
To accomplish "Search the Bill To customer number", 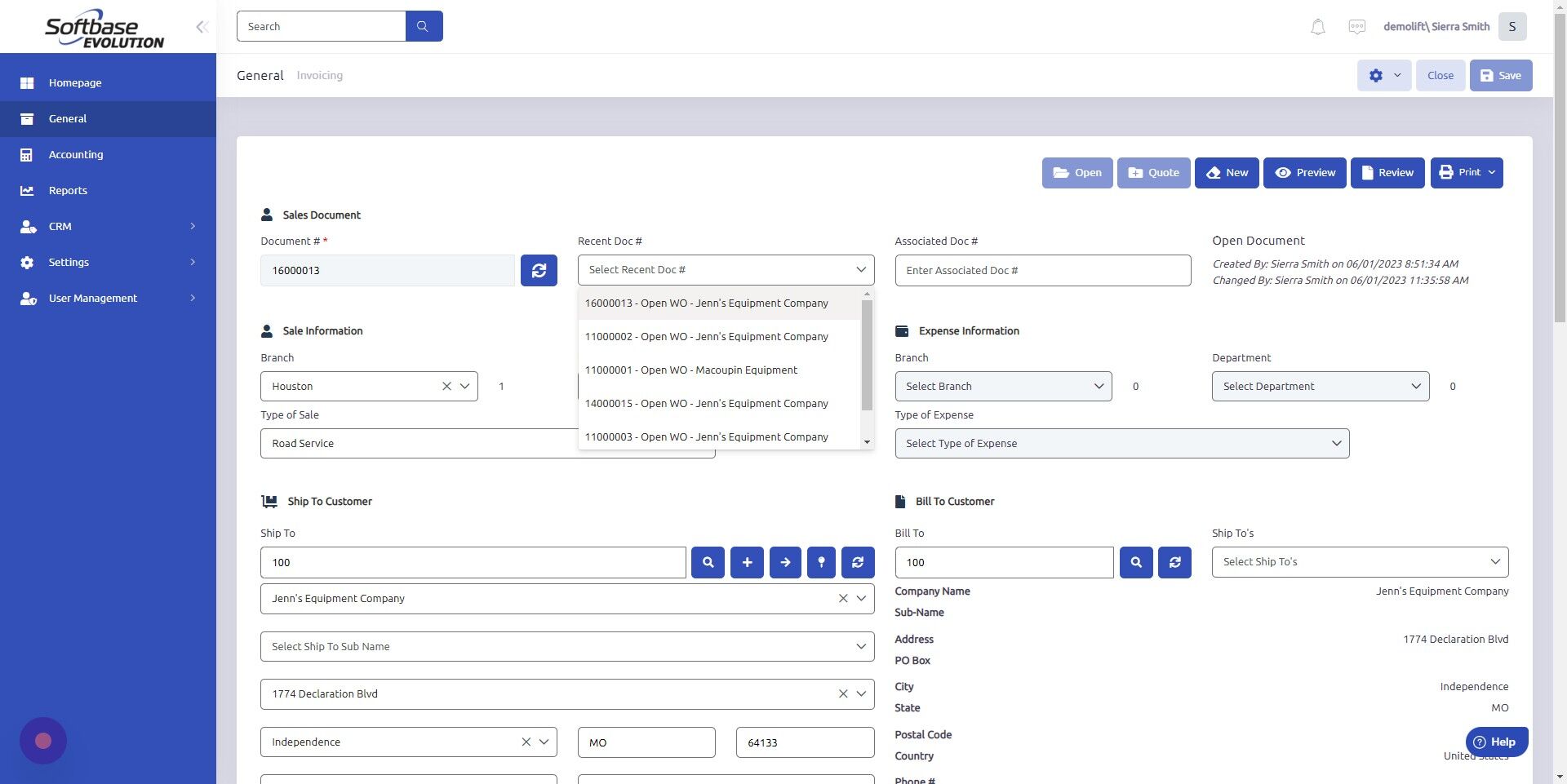I will point(1135,562).
